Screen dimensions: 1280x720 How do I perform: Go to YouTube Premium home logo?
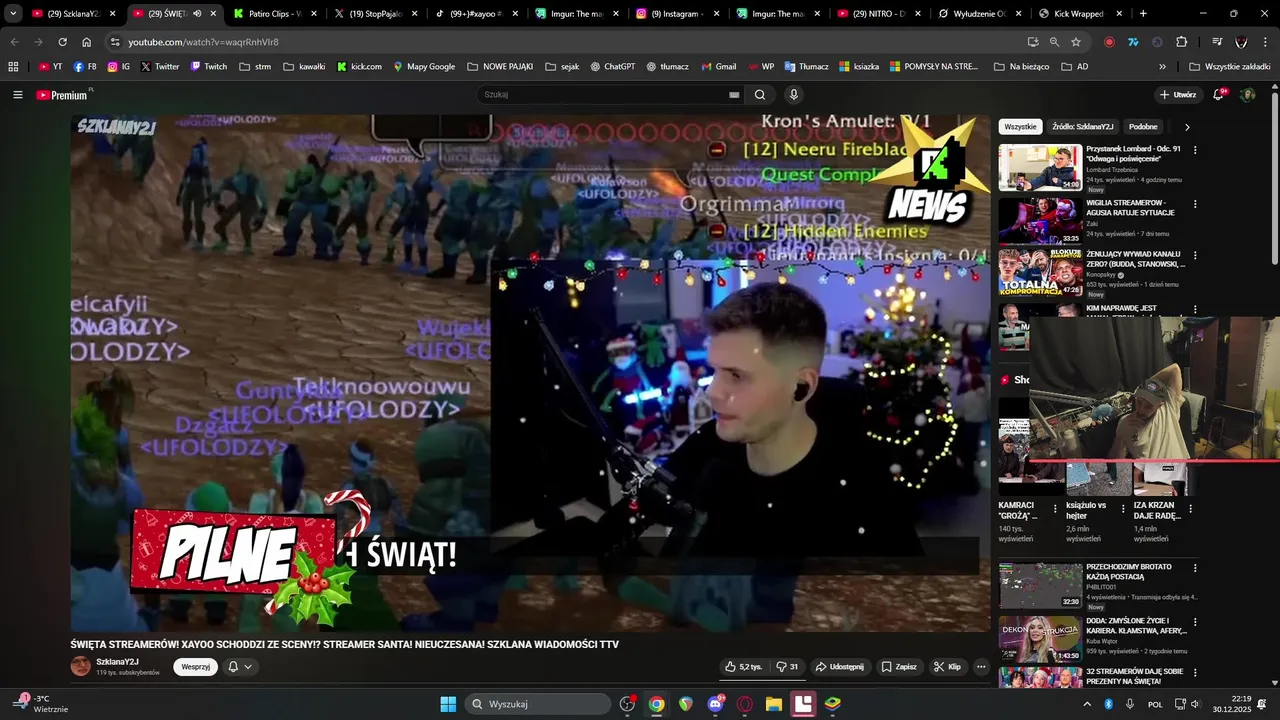tap(64, 95)
